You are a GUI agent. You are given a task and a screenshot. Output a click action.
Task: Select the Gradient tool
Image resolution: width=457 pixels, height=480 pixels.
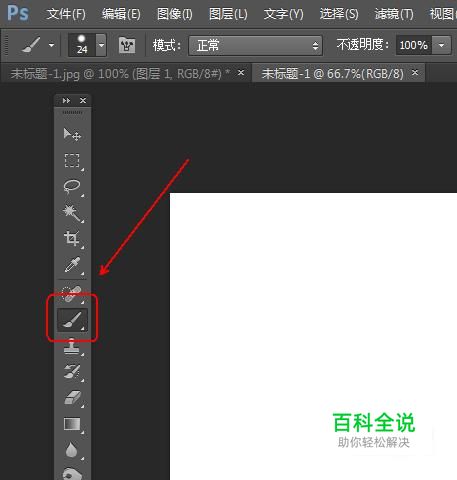click(x=72, y=424)
